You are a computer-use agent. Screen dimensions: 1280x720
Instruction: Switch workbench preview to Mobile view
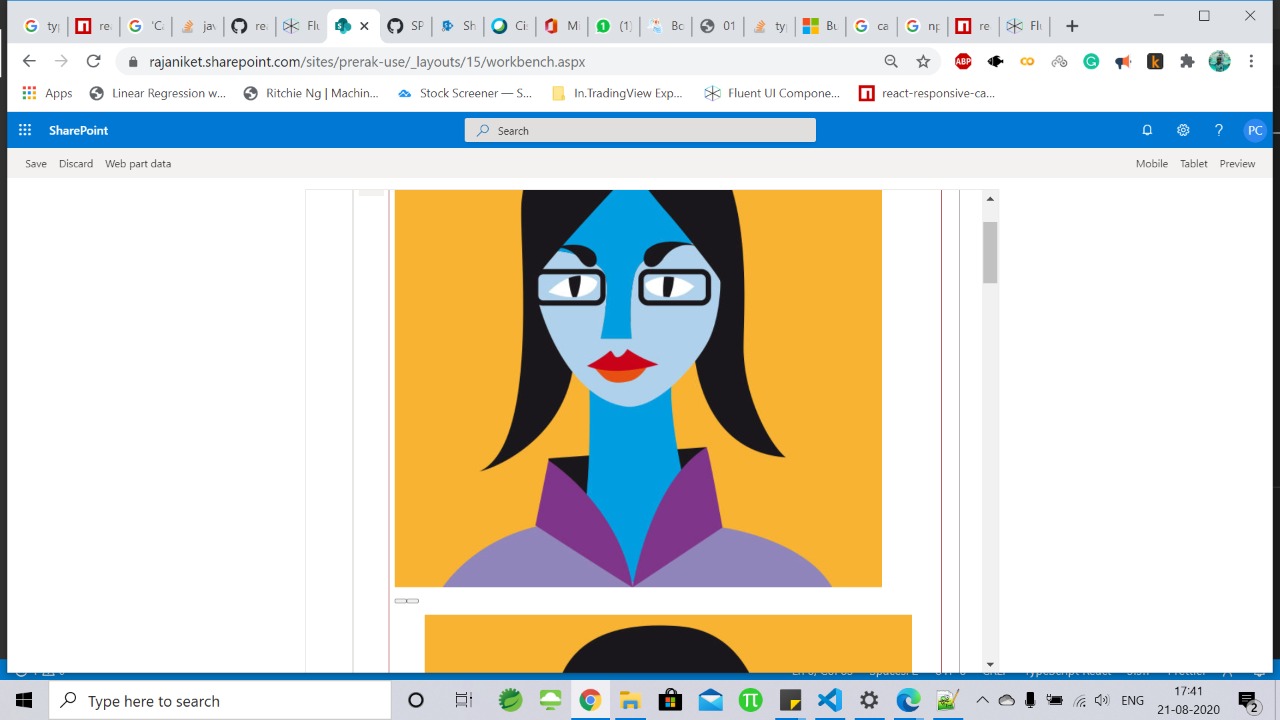(1151, 163)
